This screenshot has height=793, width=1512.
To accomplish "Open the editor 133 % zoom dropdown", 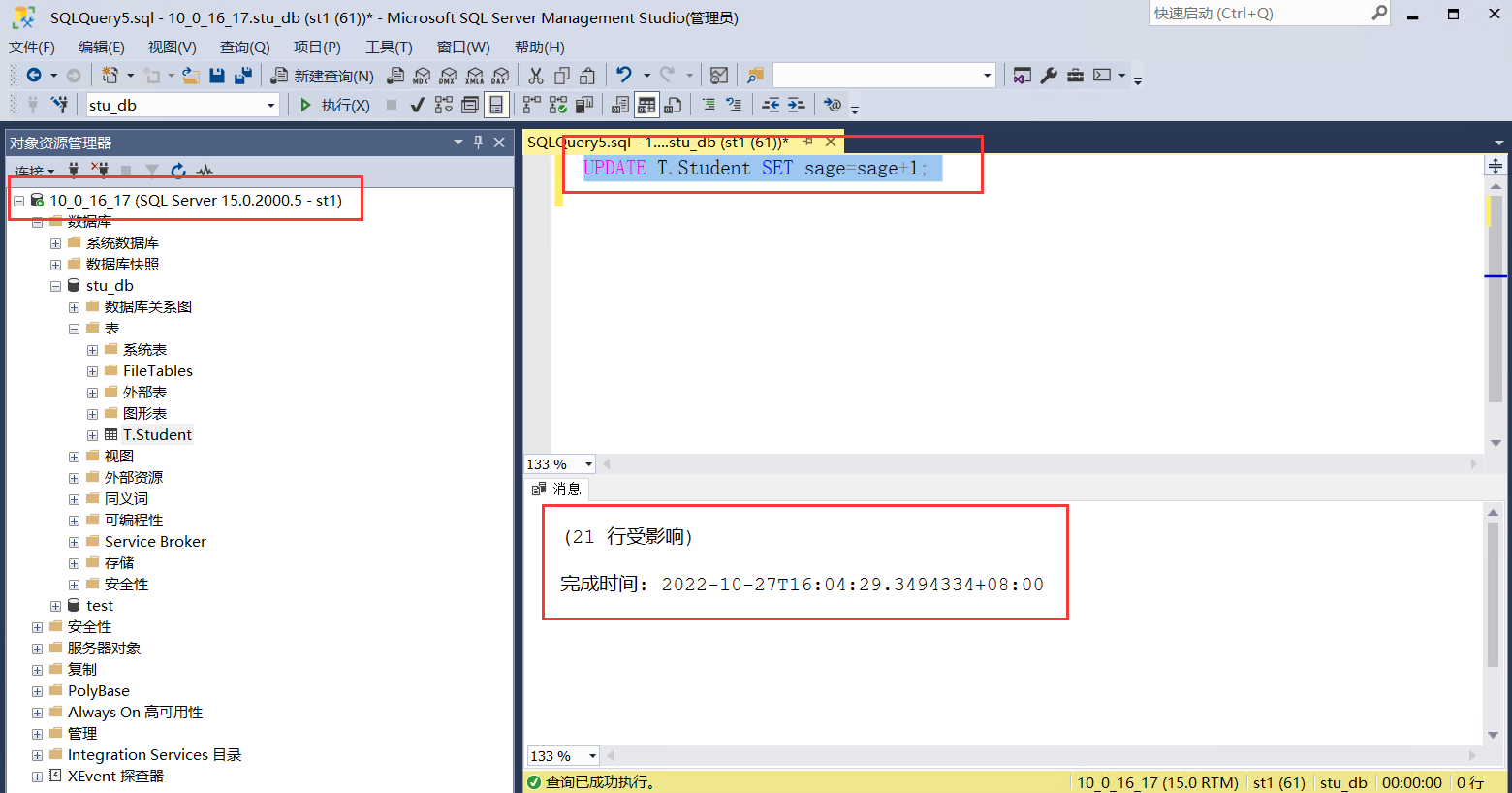I will 588,464.
